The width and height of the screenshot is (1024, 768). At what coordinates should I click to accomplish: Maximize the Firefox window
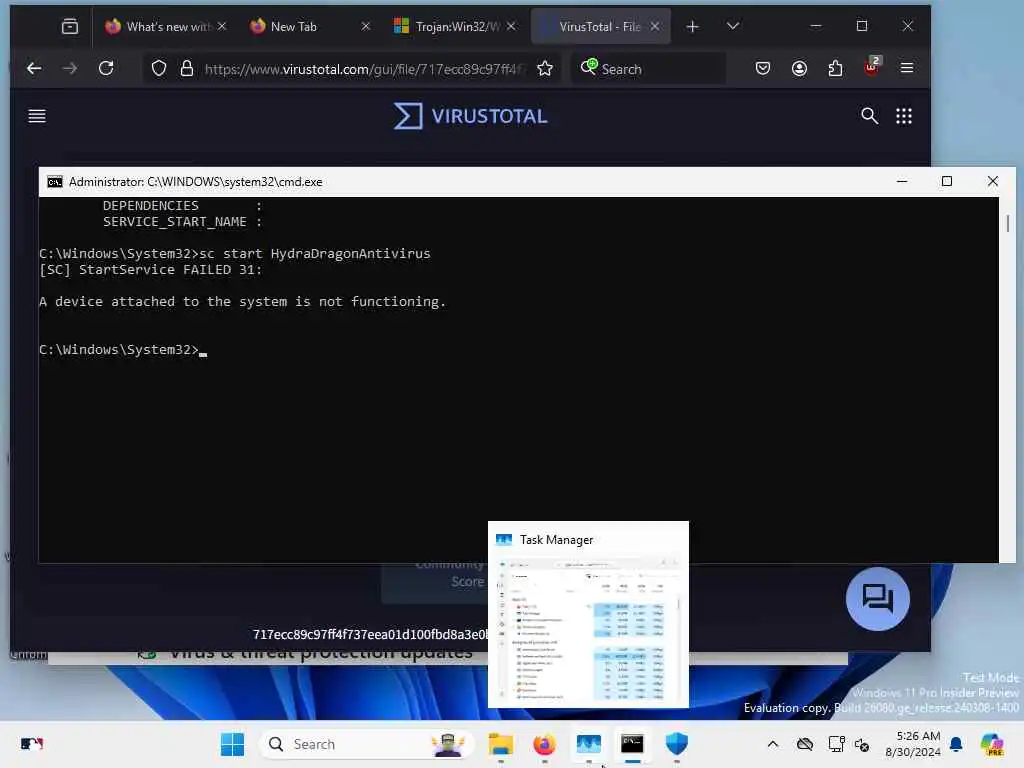tap(862, 26)
